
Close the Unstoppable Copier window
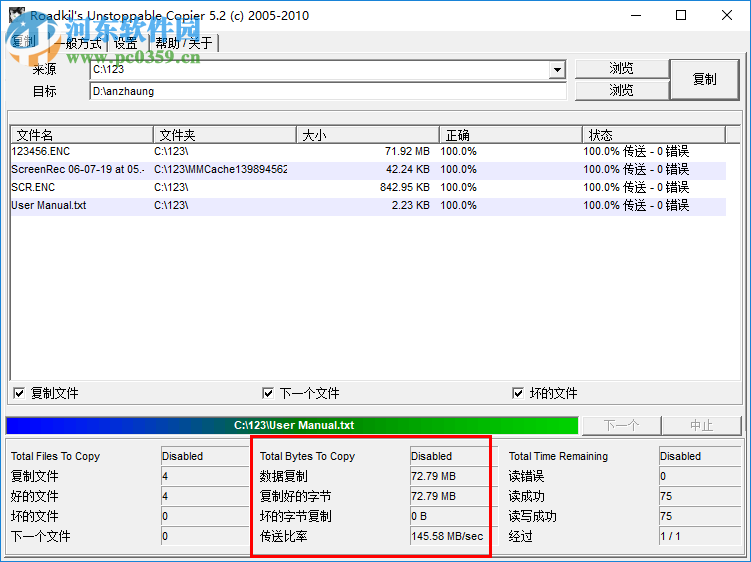click(727, 15)
